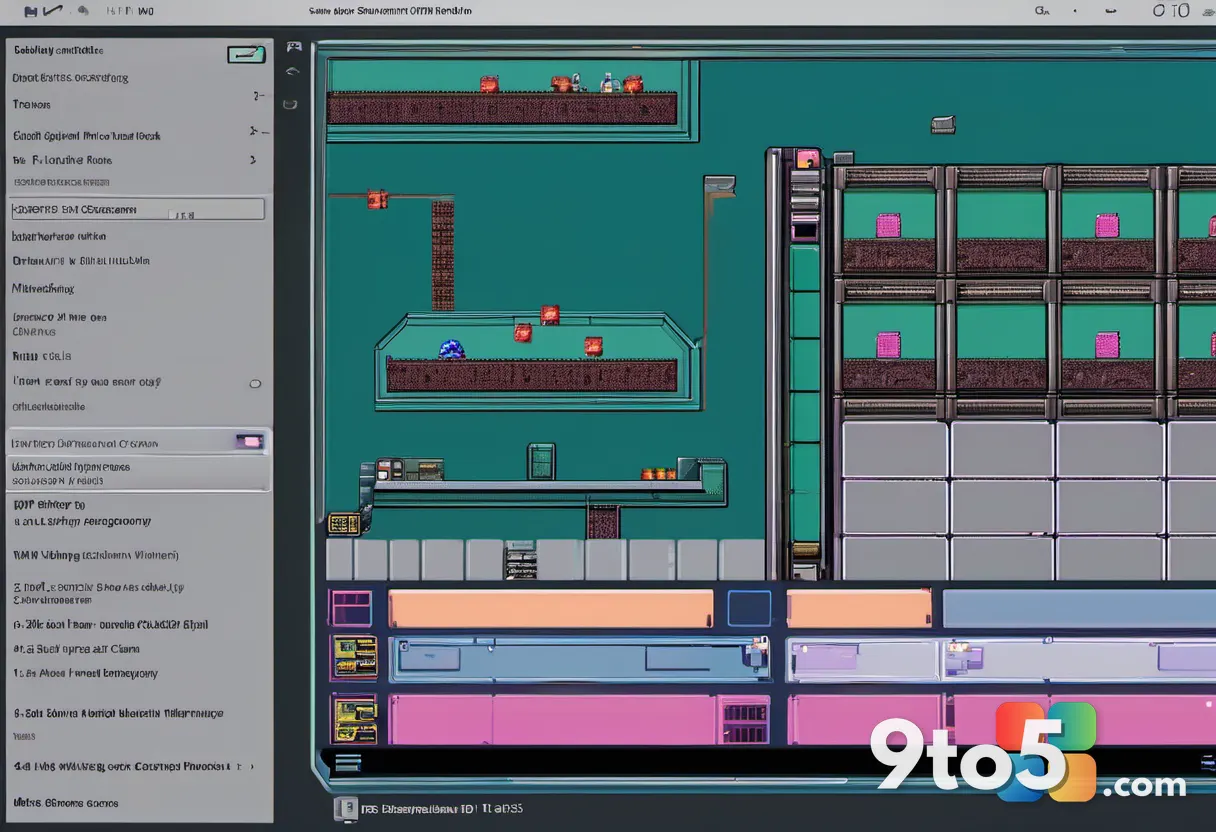Click the yellow chip tile at the canvas's lower left

click(344, 523)
